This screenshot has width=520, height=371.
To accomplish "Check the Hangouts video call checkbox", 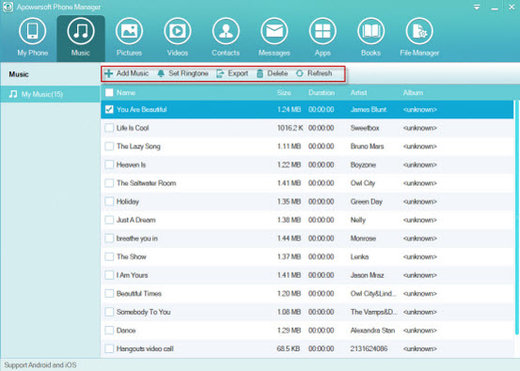I will pos(109,348).
